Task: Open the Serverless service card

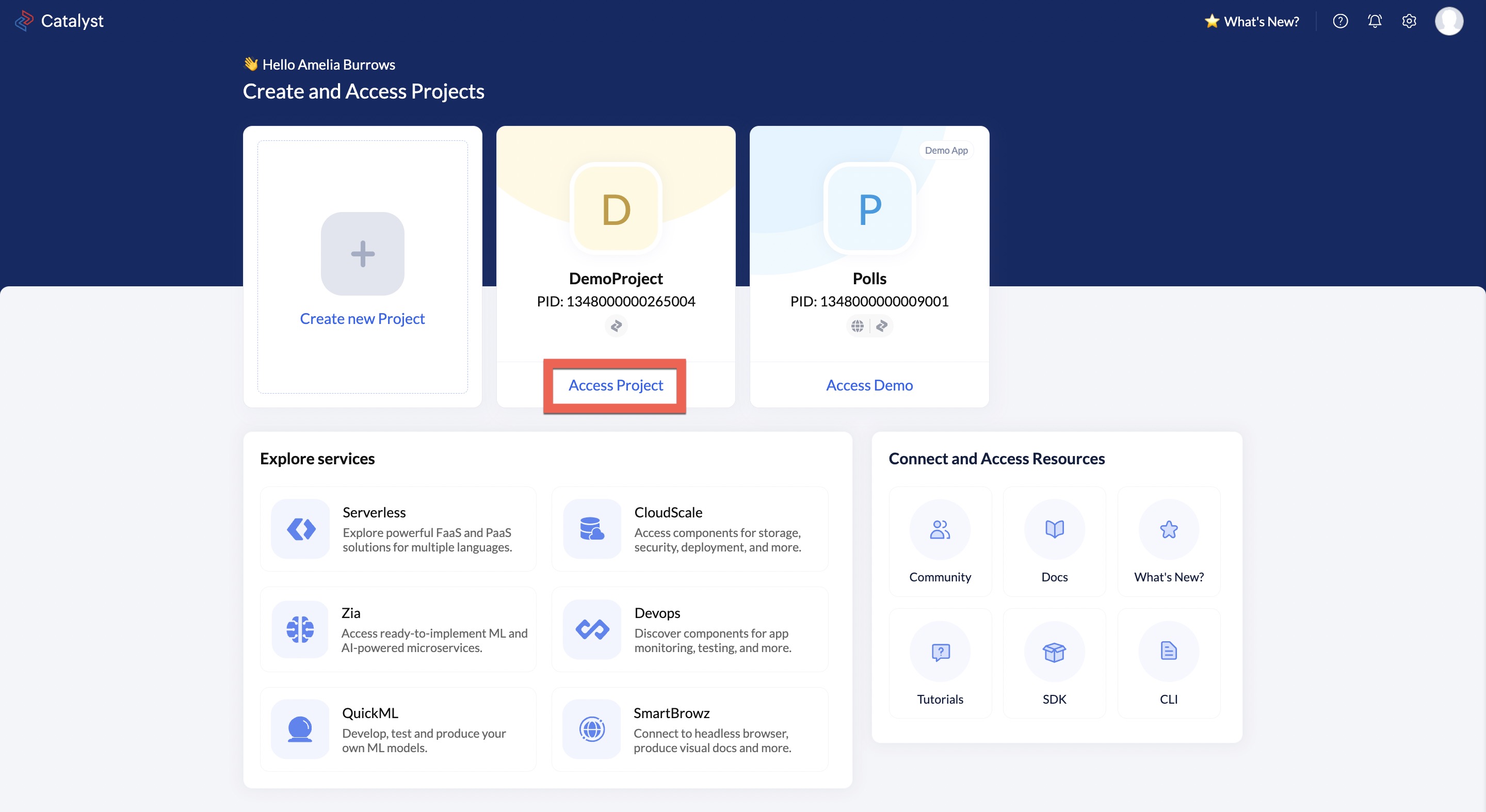Action: [398, 529]
